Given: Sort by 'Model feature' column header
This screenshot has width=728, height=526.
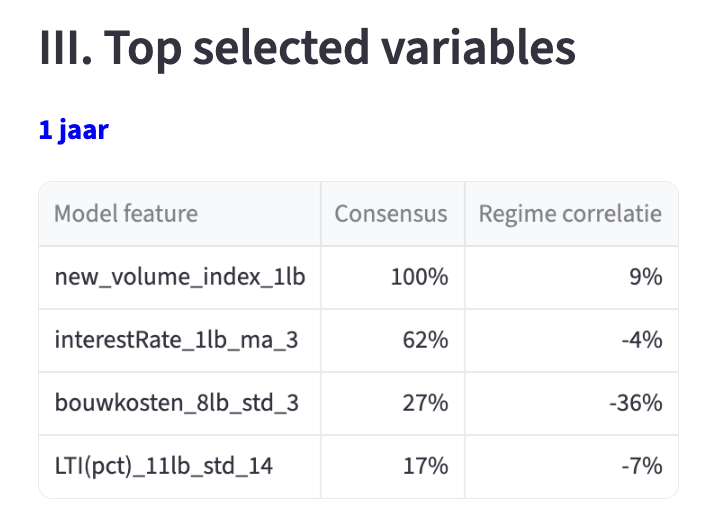Looking at the screenshot, I should [x=126, y=214].
